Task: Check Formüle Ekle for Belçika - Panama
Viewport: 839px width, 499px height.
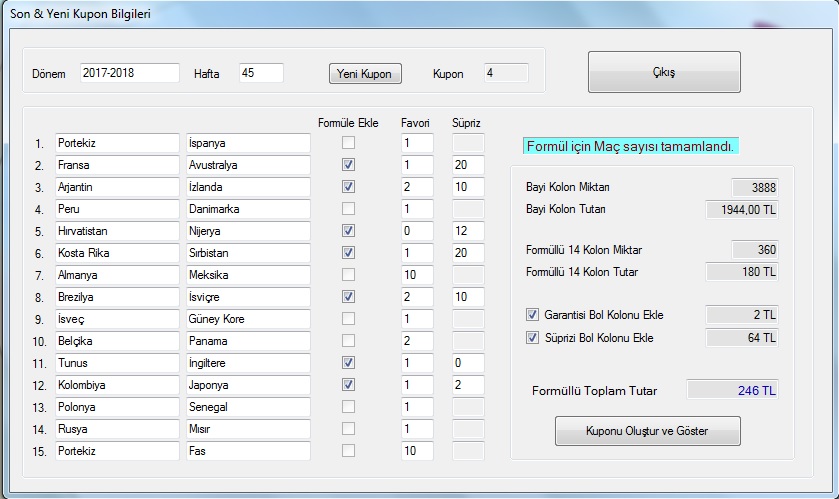Action: tap(348, 340)
